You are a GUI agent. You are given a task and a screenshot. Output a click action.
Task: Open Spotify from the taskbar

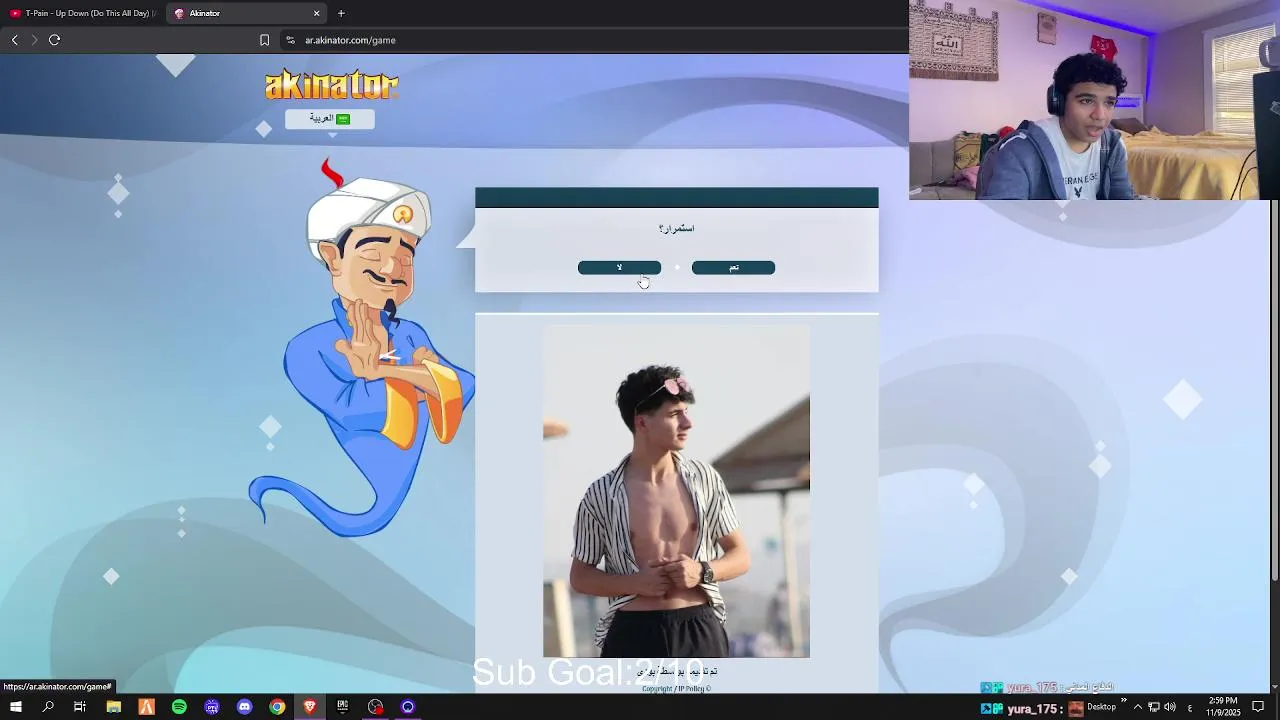tap(179, 707)
